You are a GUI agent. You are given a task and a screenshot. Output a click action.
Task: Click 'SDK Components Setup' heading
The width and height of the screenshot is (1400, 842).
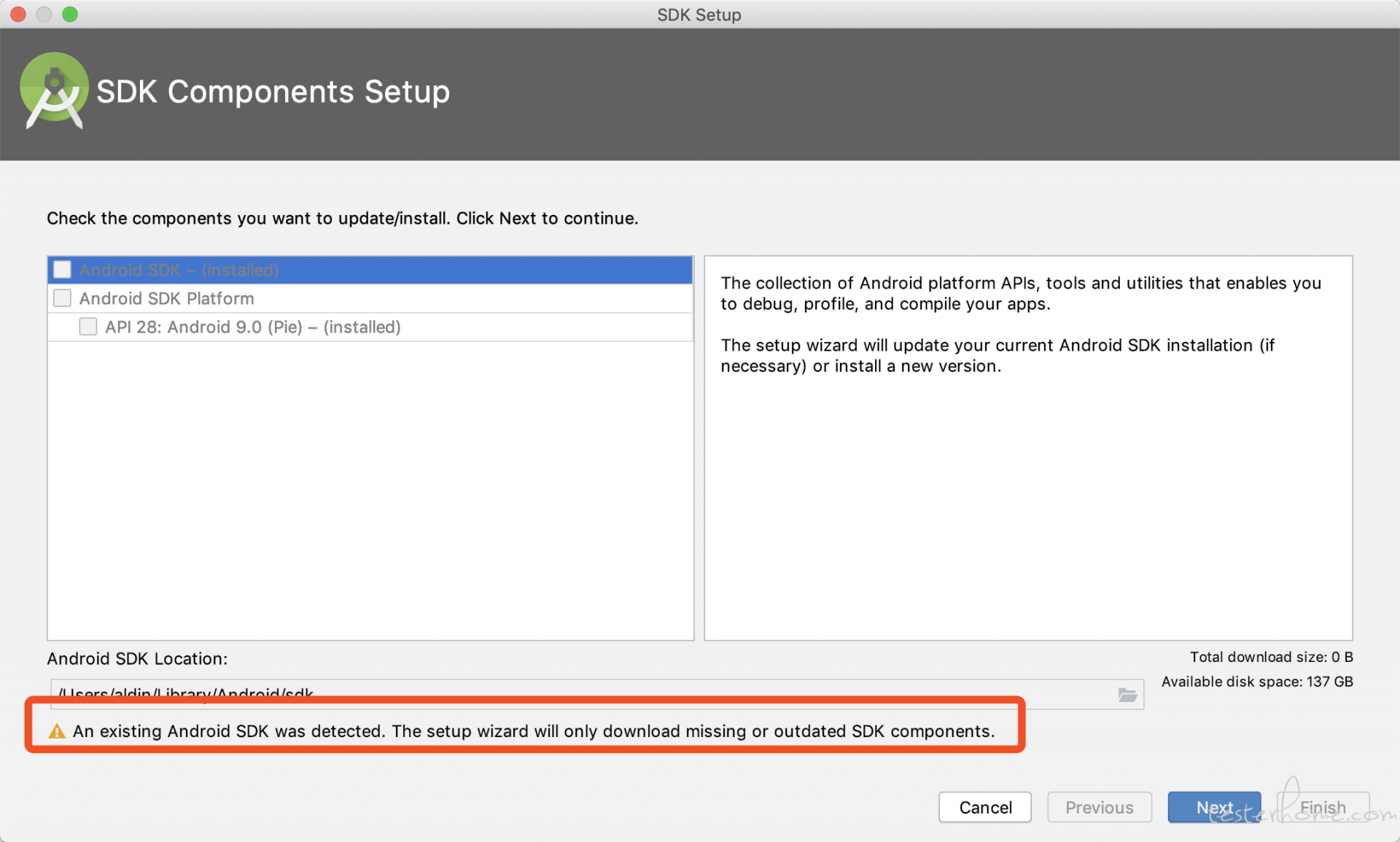pos(273,92)
